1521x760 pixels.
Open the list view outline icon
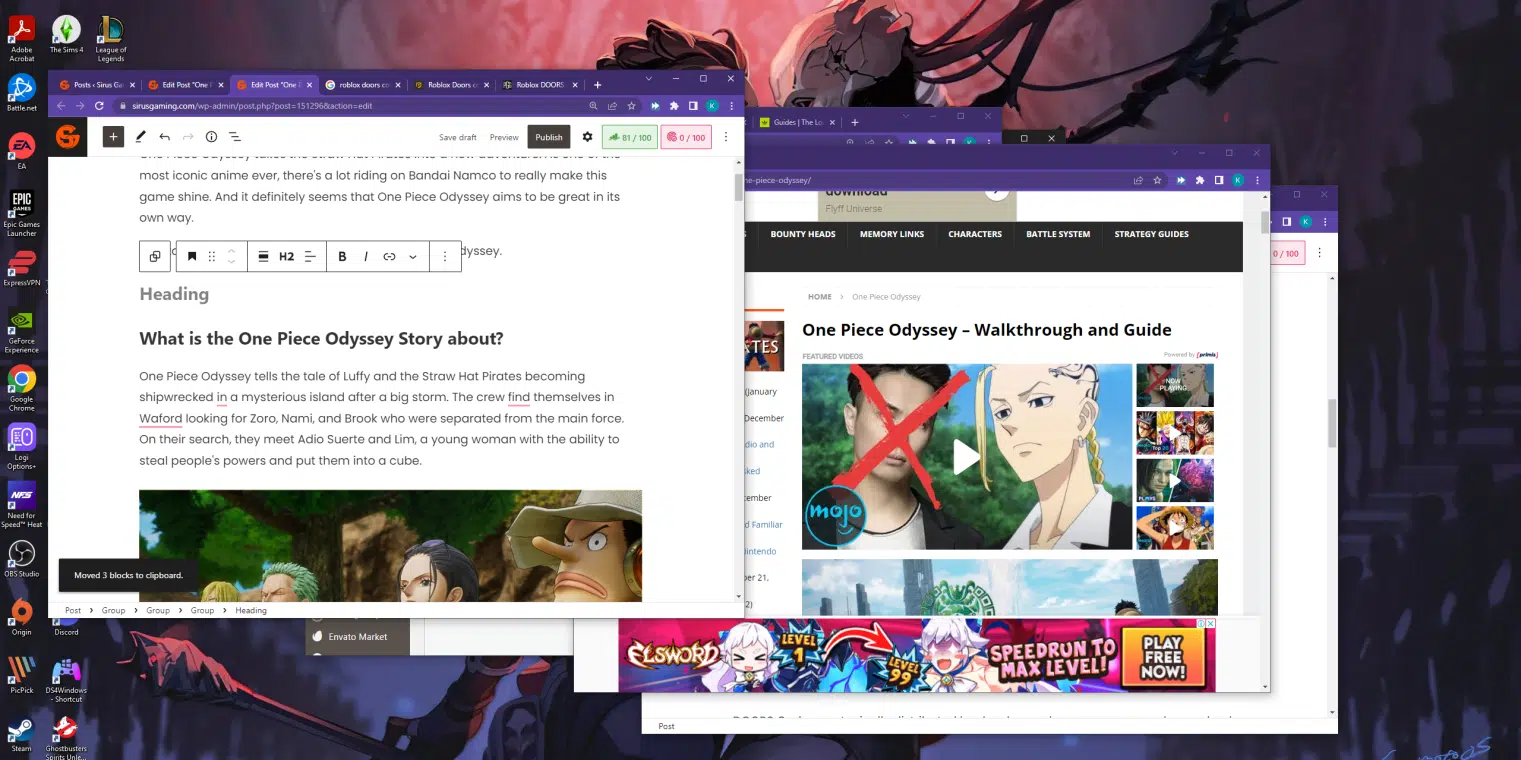tap(235, 137)
